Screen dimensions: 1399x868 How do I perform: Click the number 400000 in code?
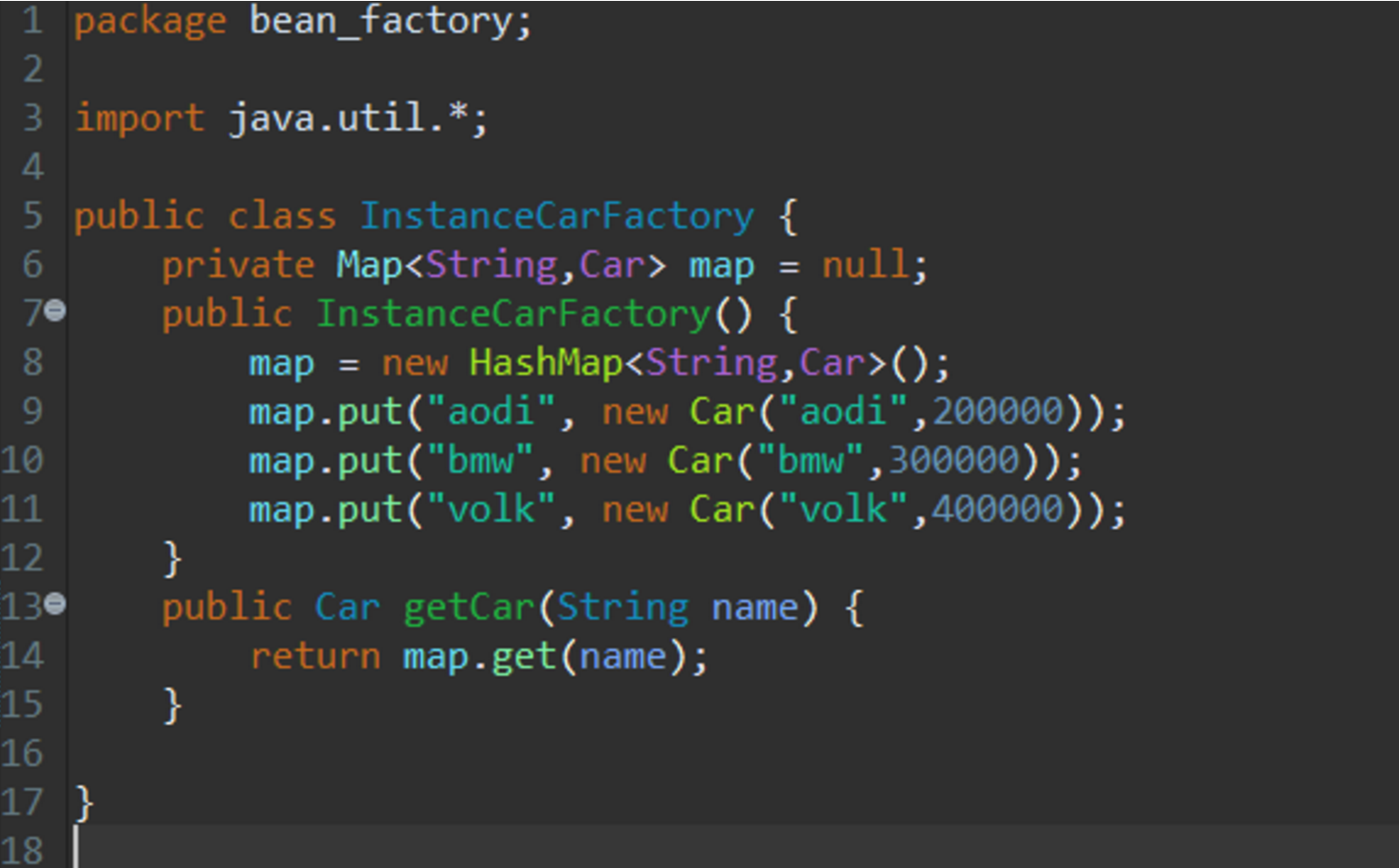(998, 509)
